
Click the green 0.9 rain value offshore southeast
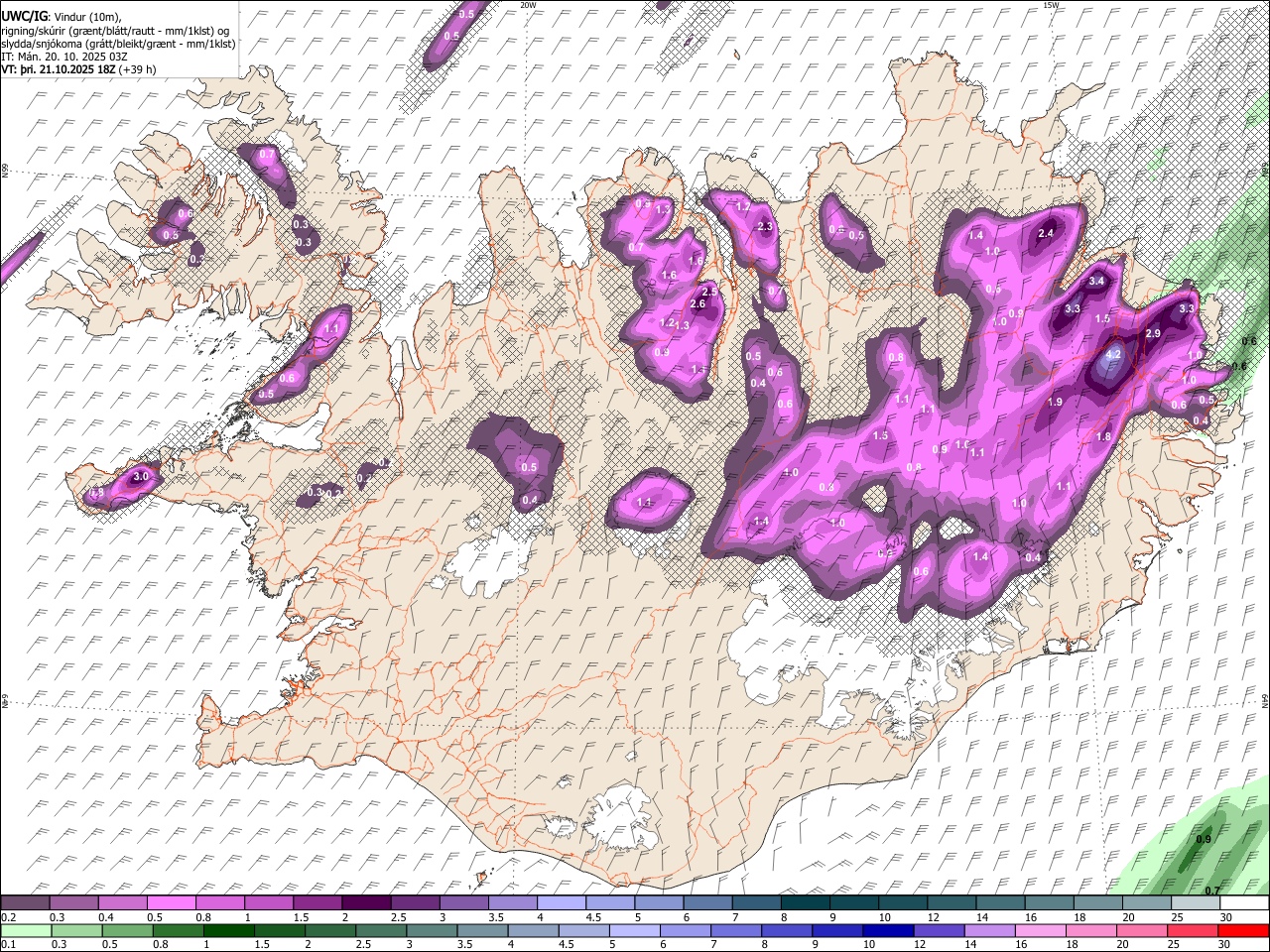tap(1204, 840)
